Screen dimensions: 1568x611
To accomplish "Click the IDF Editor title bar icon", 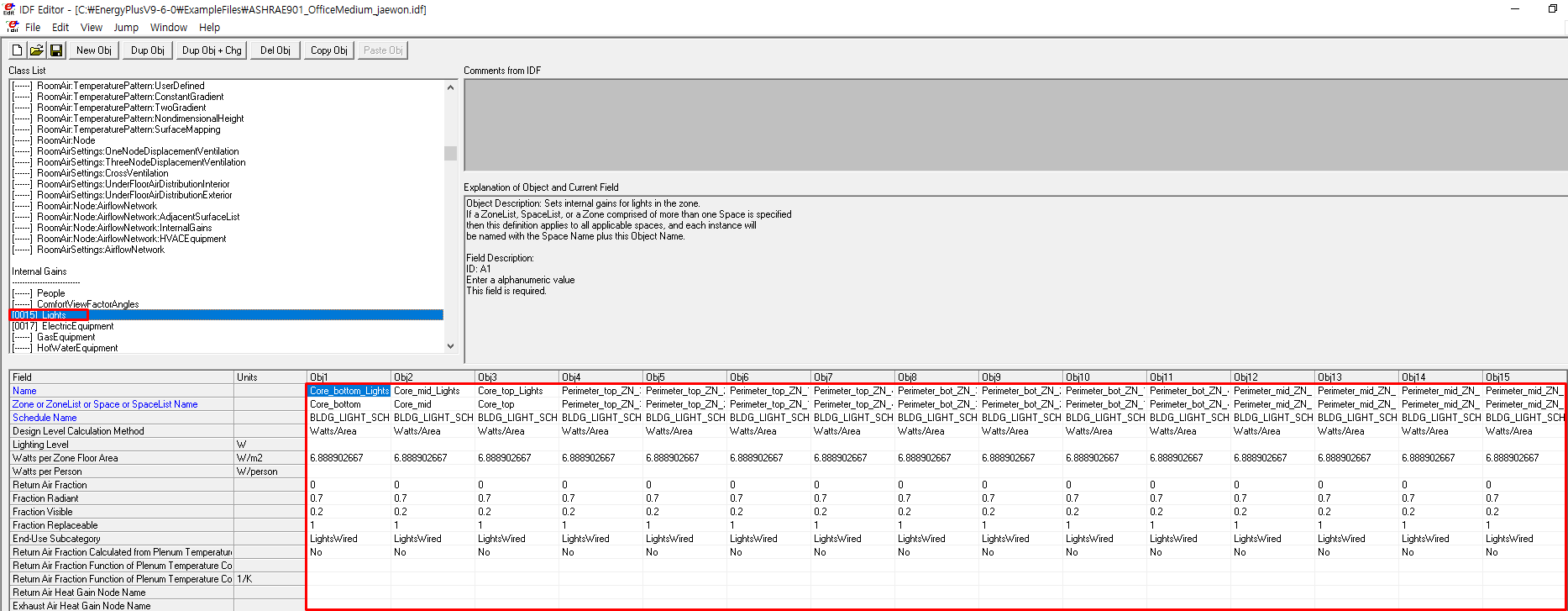I will [10, 9].
